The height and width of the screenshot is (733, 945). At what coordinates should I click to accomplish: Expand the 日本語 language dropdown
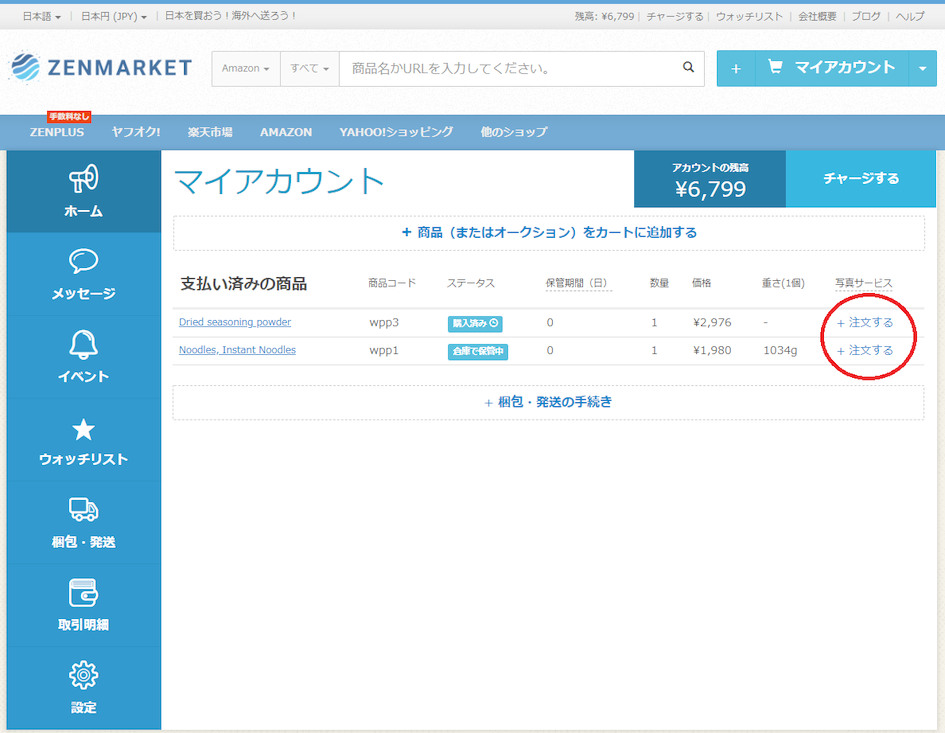pyautogui.click(x=42, y=17)
